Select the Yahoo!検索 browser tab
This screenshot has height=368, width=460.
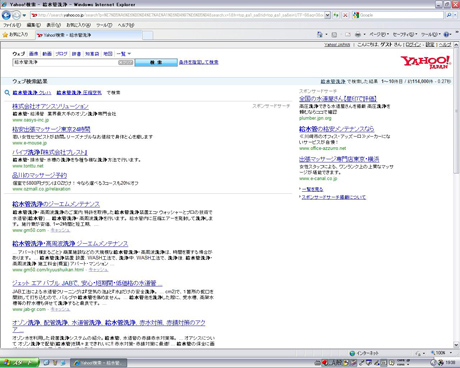88,35
